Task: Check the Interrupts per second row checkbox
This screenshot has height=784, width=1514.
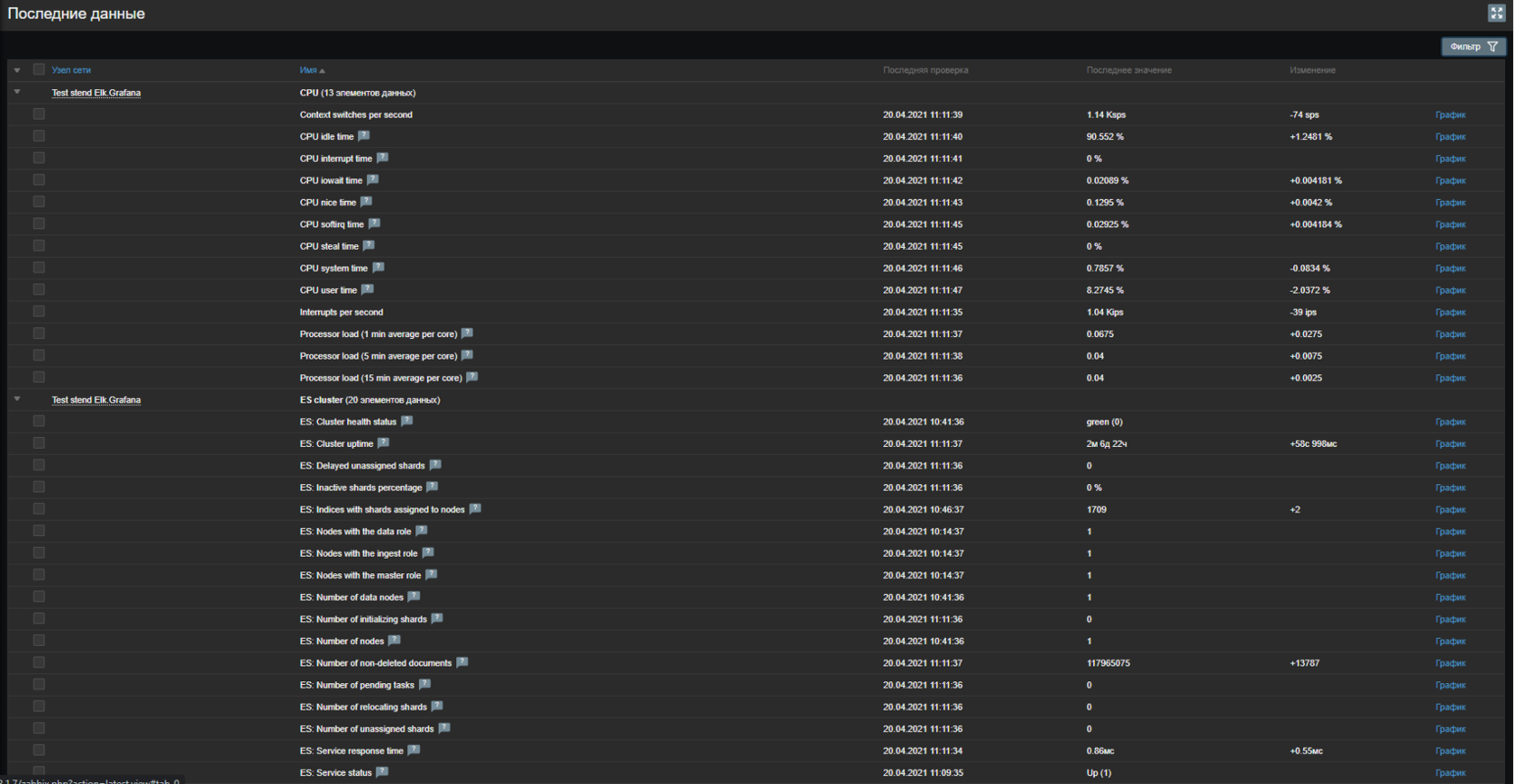Action: click(39, 312)
